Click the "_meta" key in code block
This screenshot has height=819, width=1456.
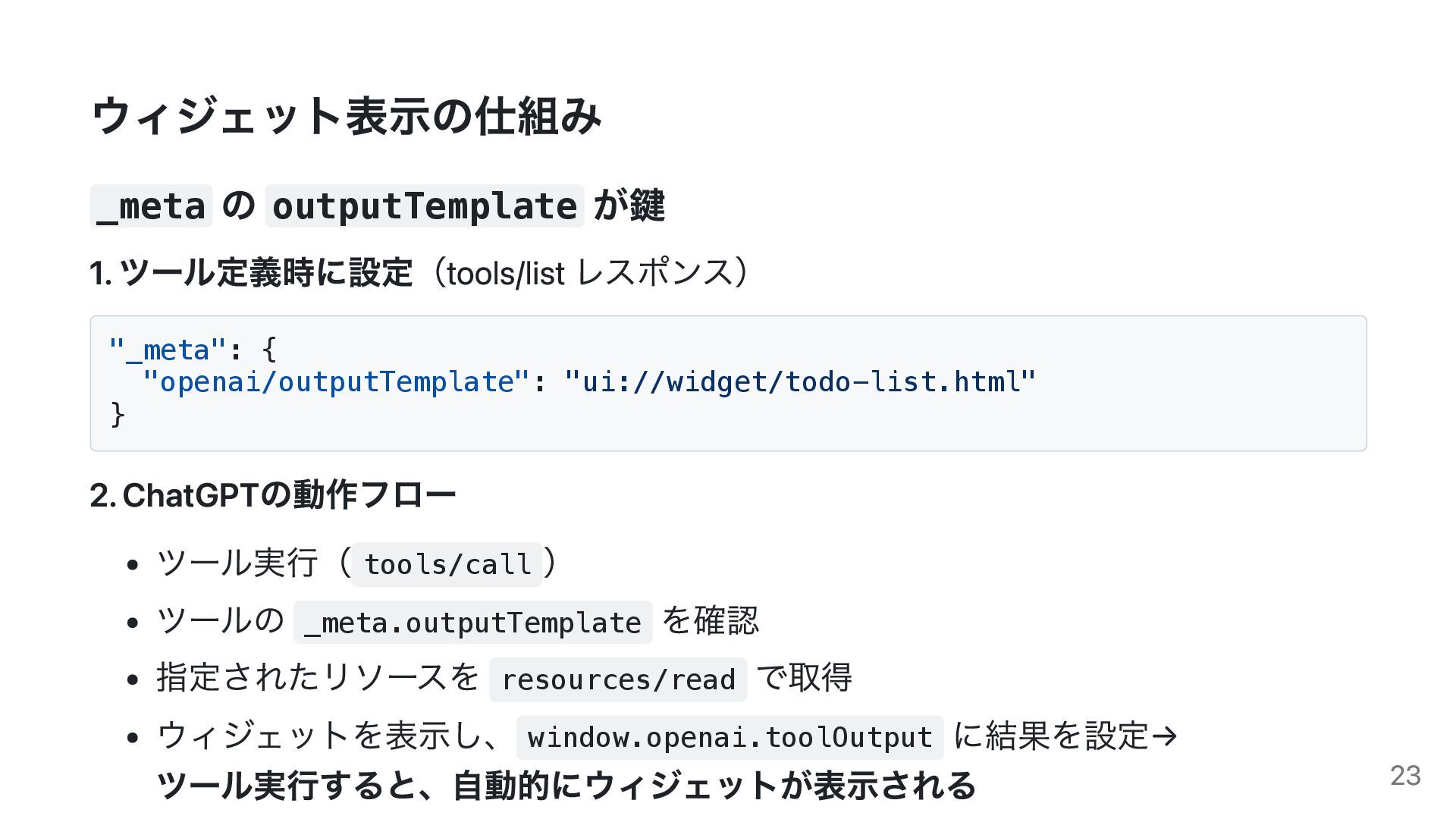click(168, 350)
